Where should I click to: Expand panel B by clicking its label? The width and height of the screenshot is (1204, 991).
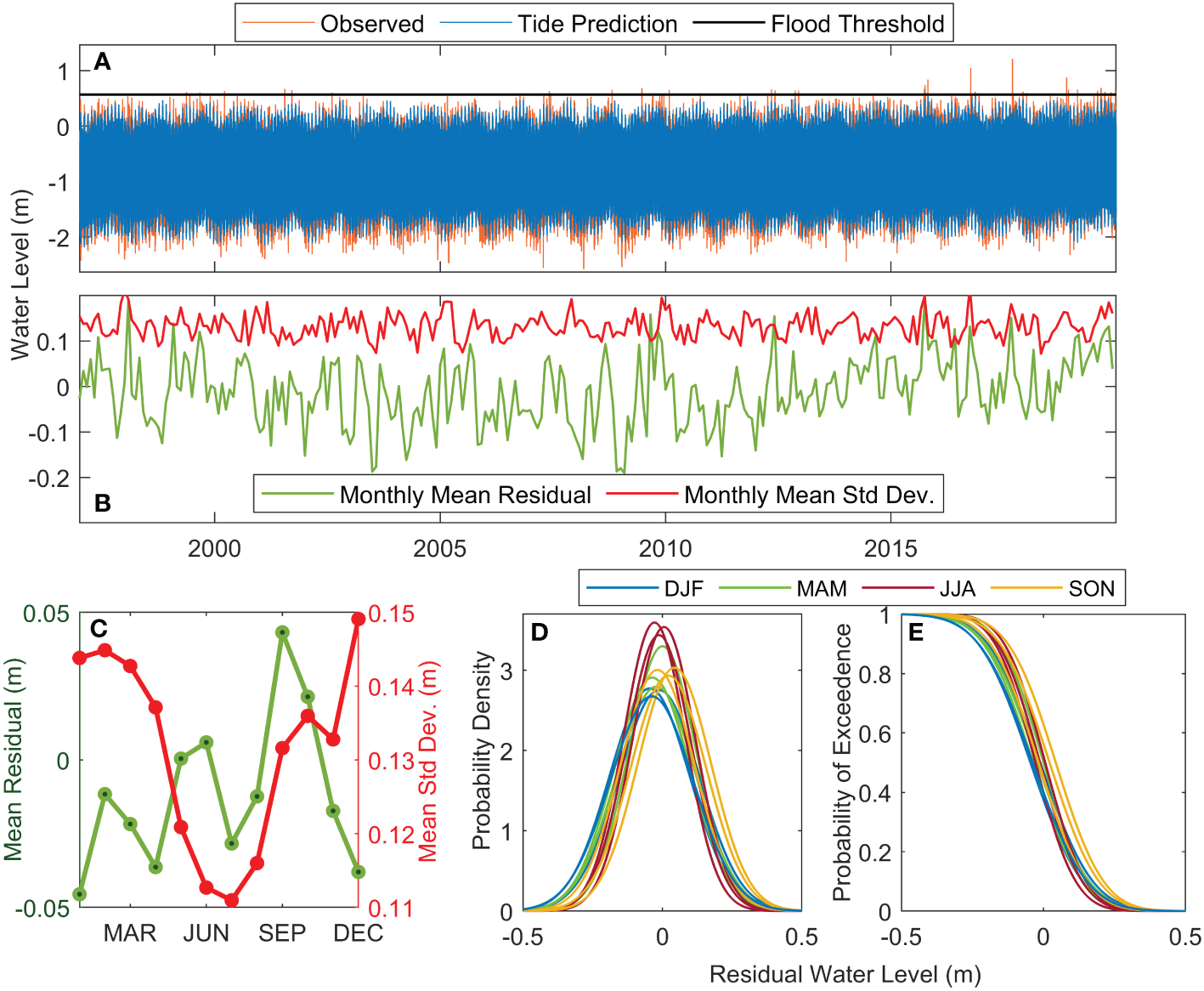click(x=102, y=501)
